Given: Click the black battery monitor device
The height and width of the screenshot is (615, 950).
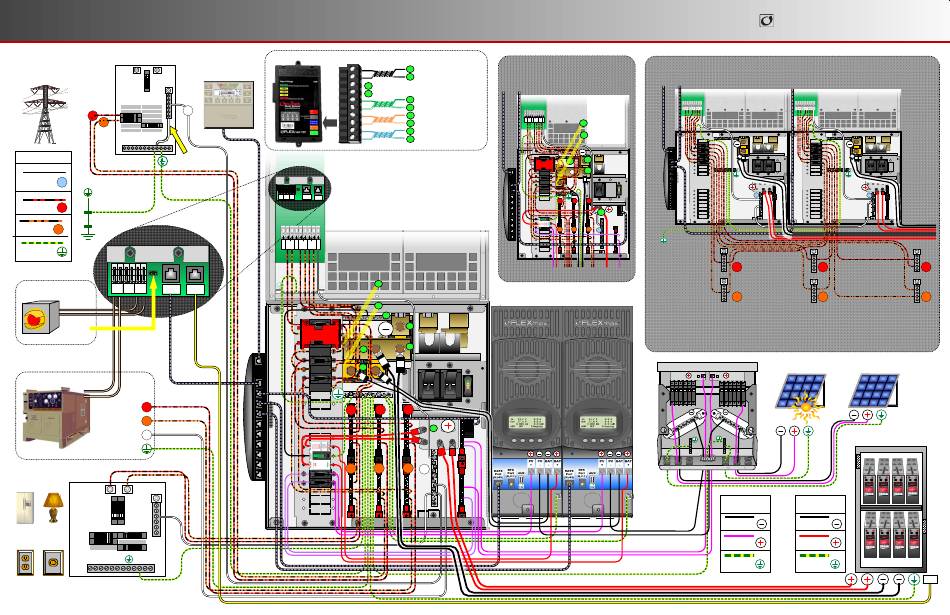Looking at the screenshot, I should click(298, 103).
